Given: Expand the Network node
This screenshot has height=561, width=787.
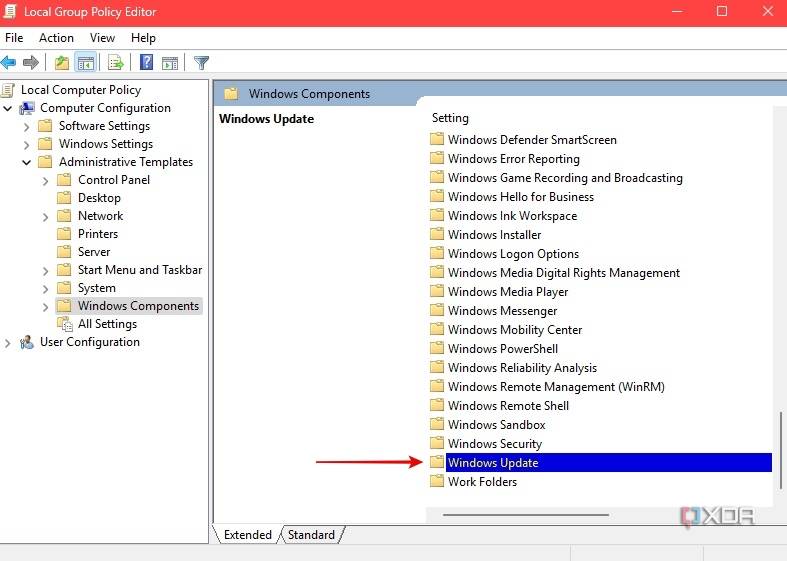Looking at the screenshot, I should click(x=46, y=217).
